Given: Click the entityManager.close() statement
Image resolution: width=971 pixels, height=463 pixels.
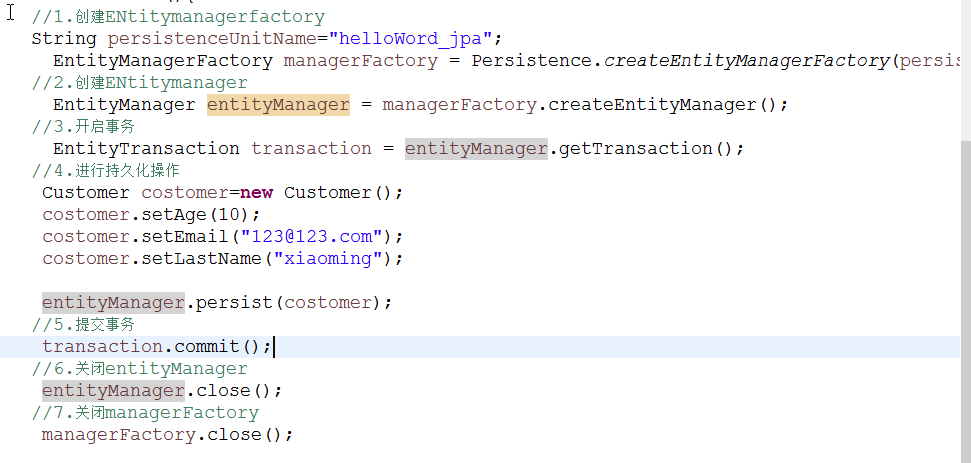Looking at the screenshot, I should click(162, 391).
